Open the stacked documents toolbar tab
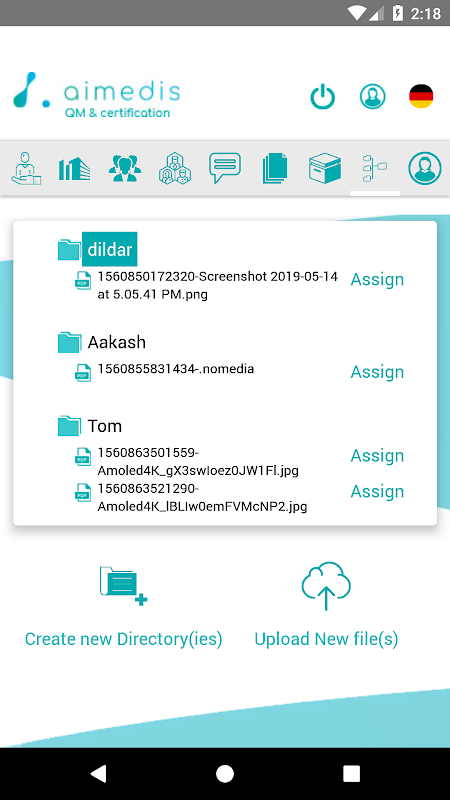Viewport: 450px width, 800px height. click(275, 168)
